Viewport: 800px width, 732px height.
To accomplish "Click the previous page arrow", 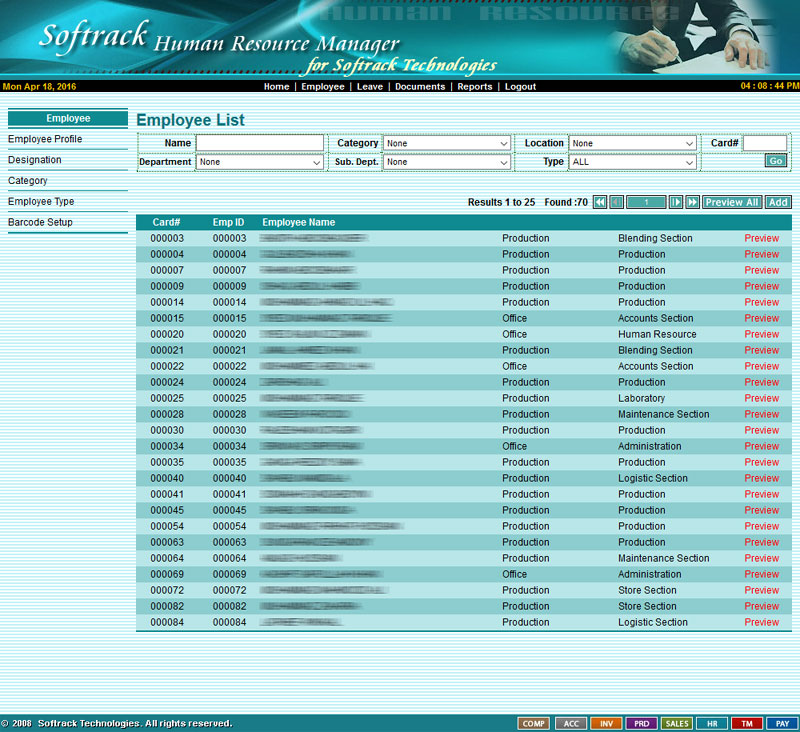I will [x=616, y=202].
